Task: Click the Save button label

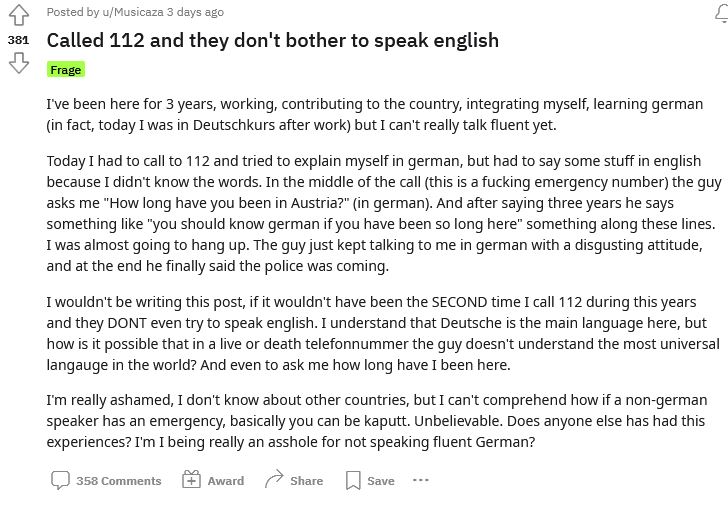Action: click(x=381, y=481)
